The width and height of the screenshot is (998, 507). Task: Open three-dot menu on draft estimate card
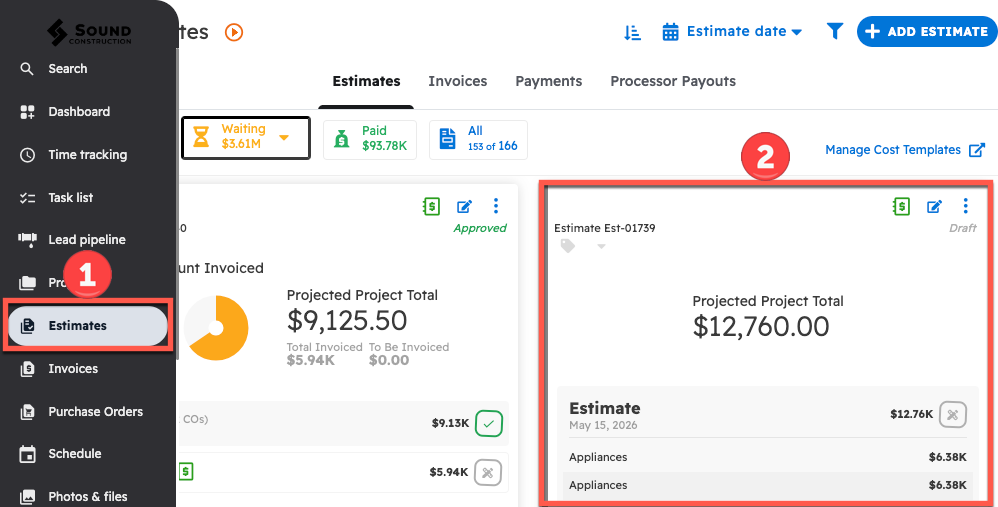[965, 206]
